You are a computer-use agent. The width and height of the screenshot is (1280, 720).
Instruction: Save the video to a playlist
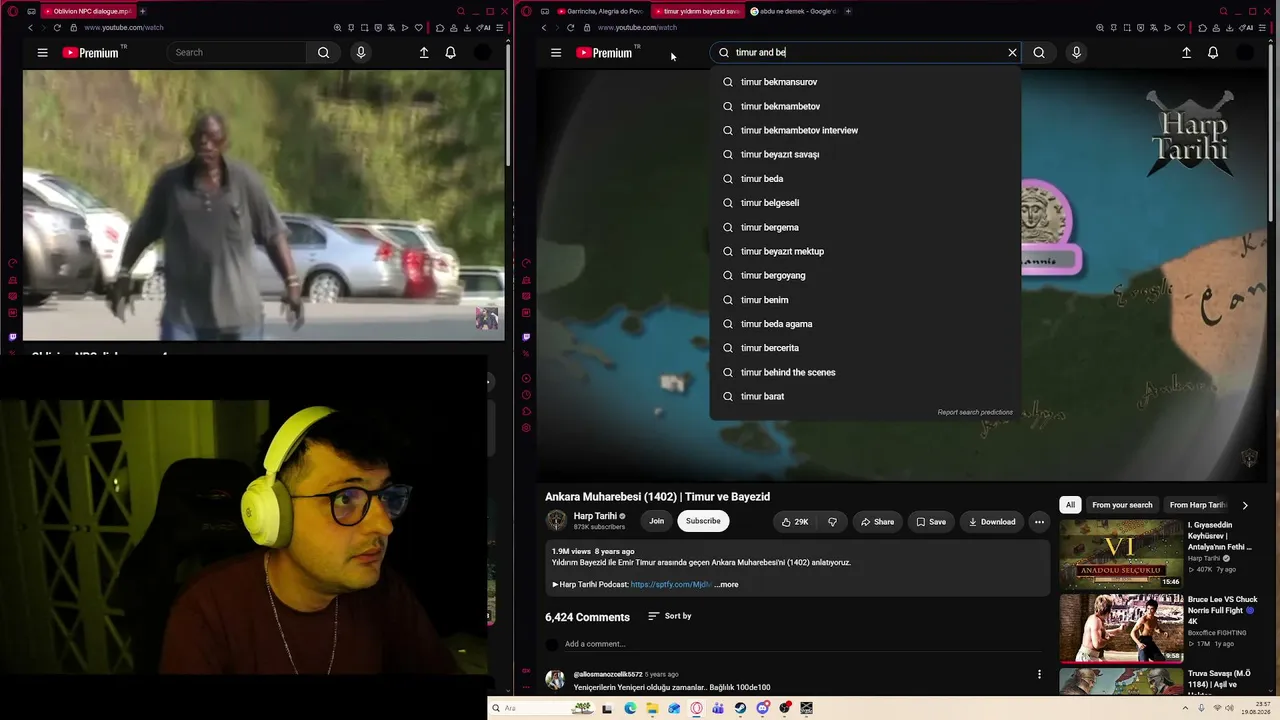point(931,522)
